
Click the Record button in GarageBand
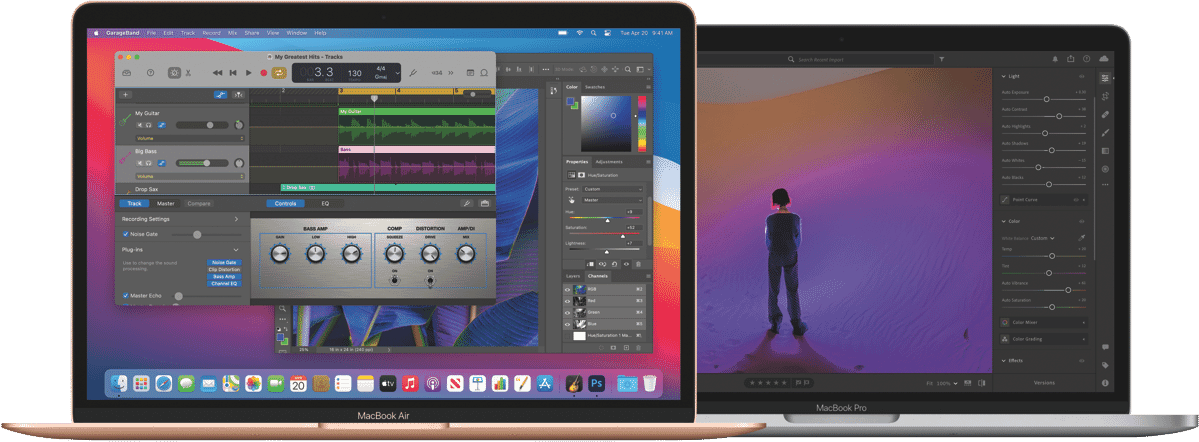click(263, 73)
